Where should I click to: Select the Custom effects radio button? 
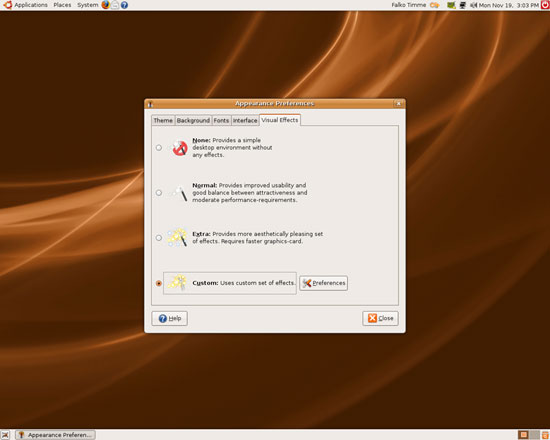(x=159, y=283)
